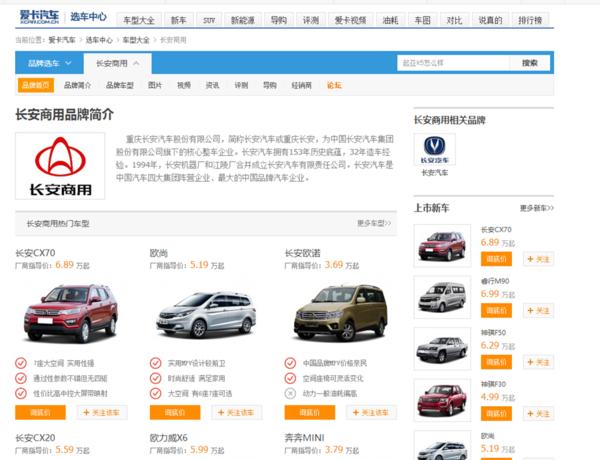Open the 爱卡视频 navigation tab
The image size is (600, 460).
point(351,20)
